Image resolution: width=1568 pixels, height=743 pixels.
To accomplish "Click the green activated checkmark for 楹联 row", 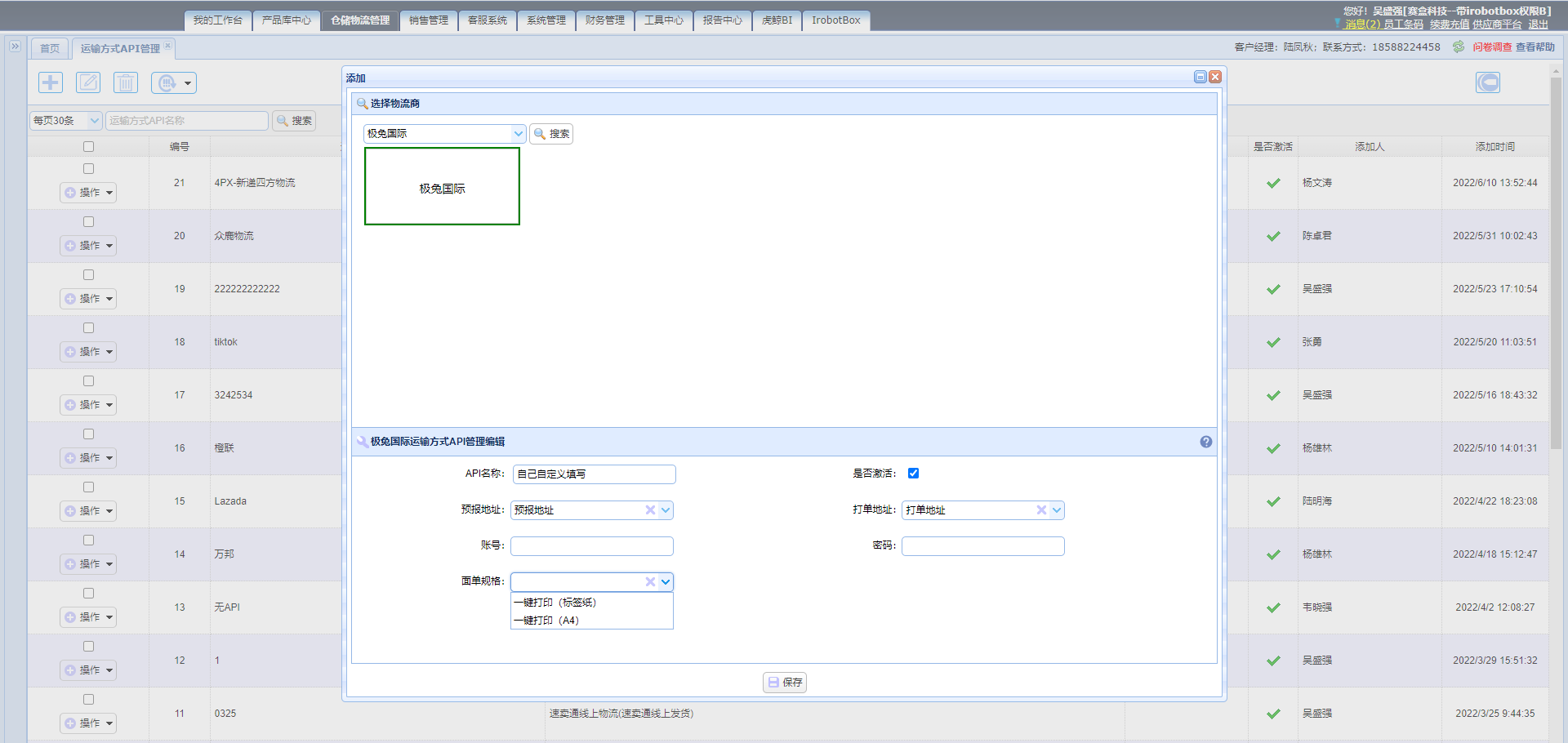I will click(x=1273, y=448).
